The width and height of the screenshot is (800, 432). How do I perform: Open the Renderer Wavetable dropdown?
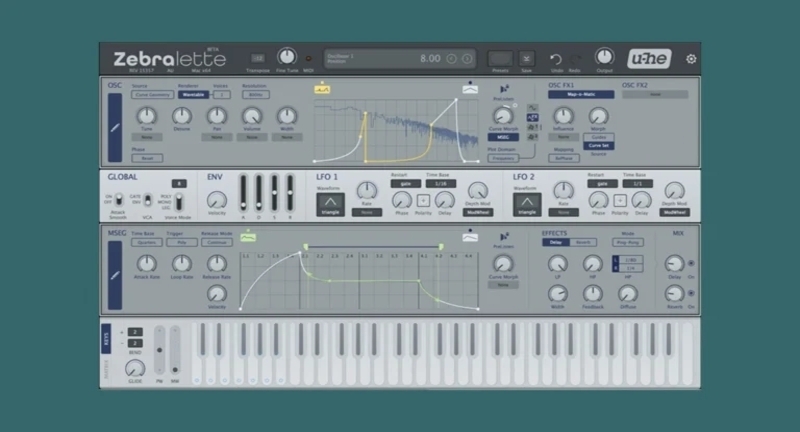[x=193, y=95]
